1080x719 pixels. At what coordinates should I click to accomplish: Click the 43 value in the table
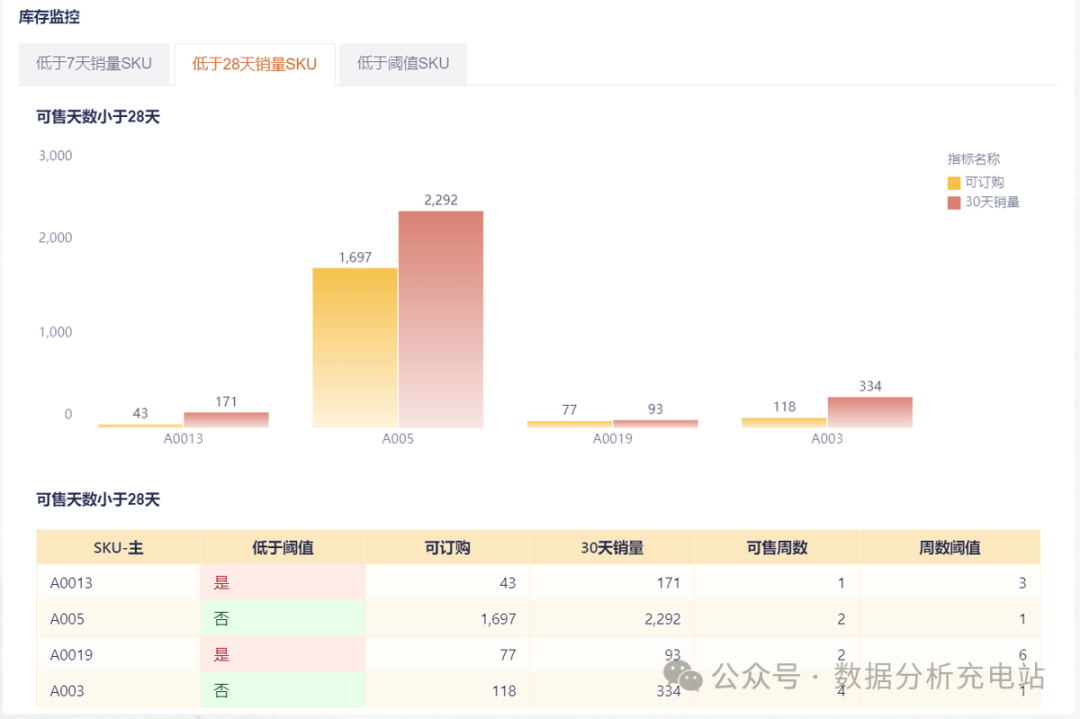[508, 583]
